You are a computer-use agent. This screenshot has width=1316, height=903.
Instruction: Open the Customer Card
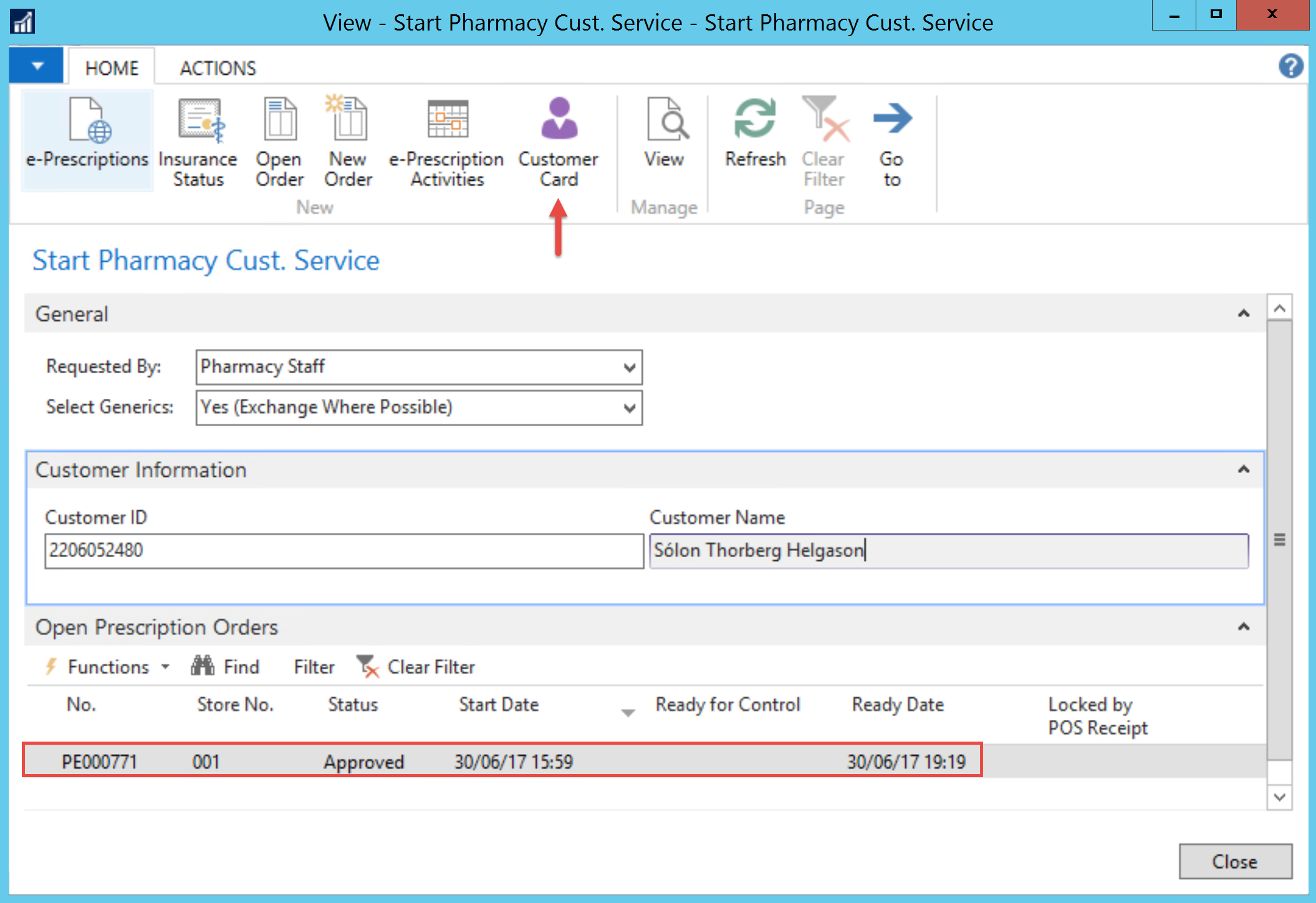click(x=559, y=120)
